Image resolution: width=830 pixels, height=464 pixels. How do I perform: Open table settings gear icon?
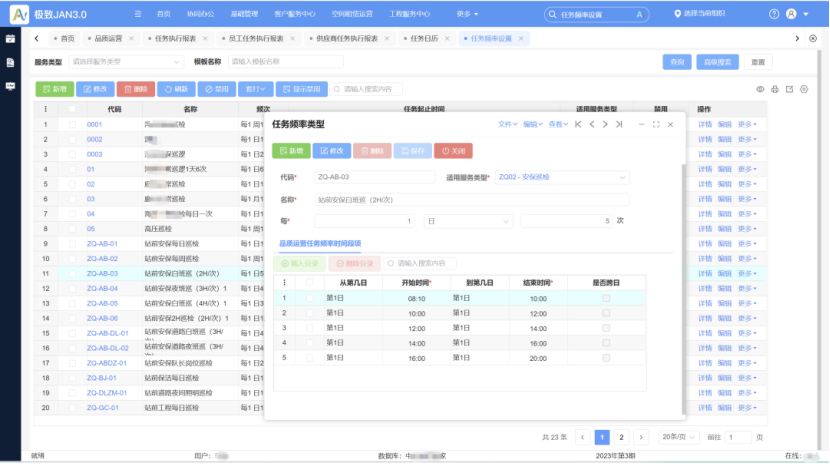pos(804,89)
